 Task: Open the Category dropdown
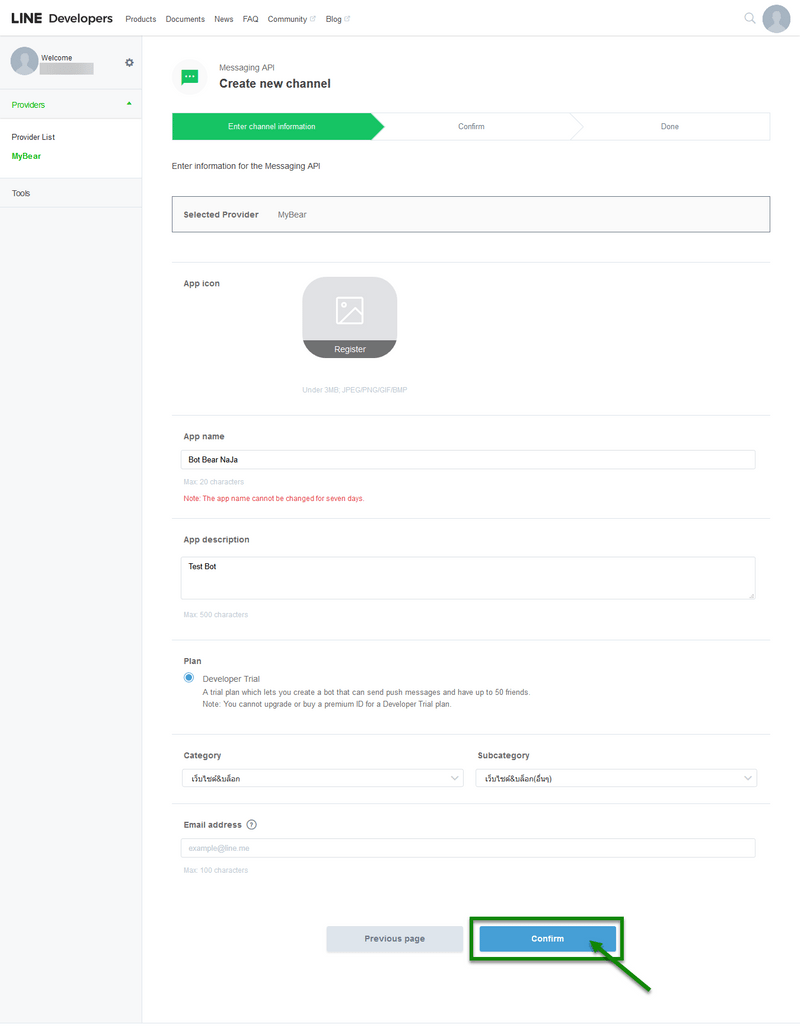322,778
